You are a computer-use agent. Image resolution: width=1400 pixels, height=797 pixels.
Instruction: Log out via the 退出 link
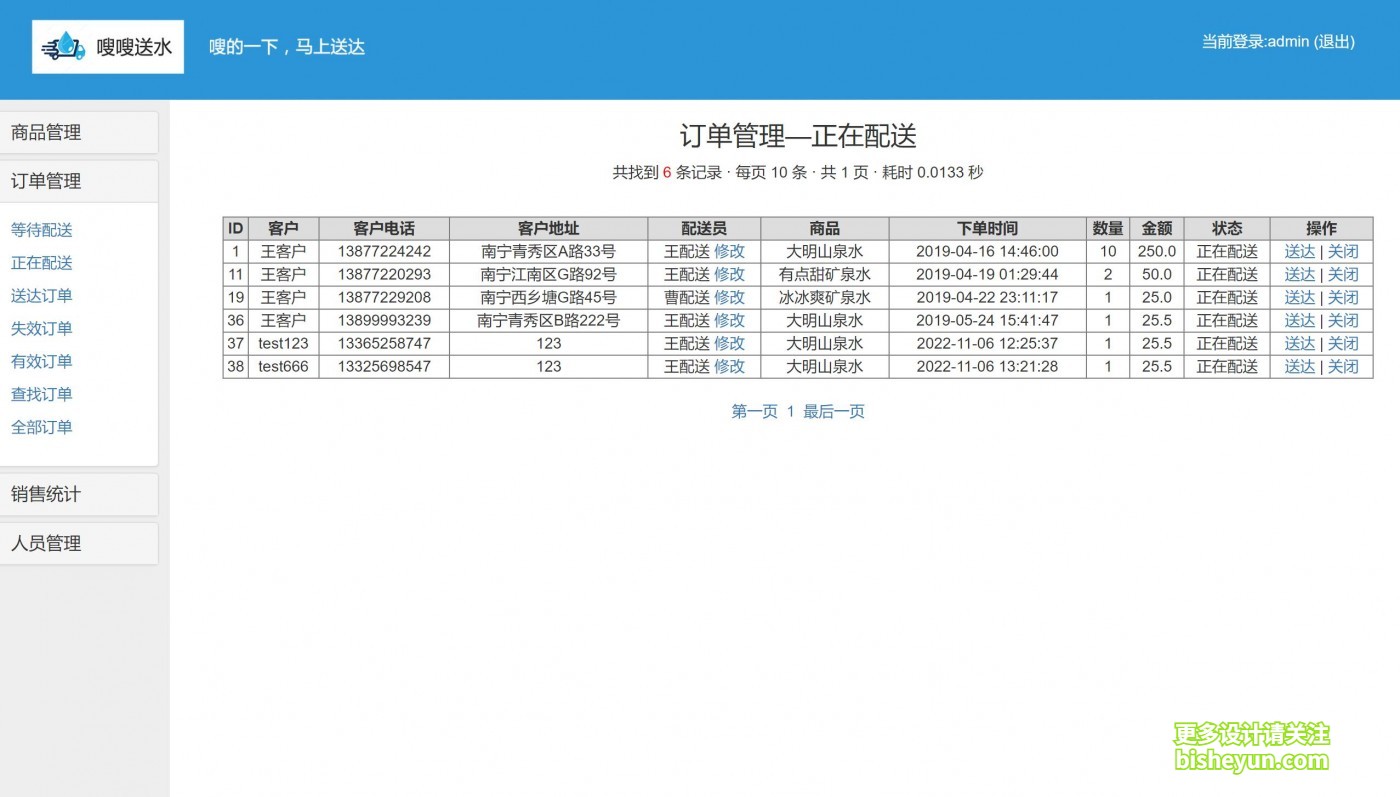pyautogui.click(x=1334, y=42)
